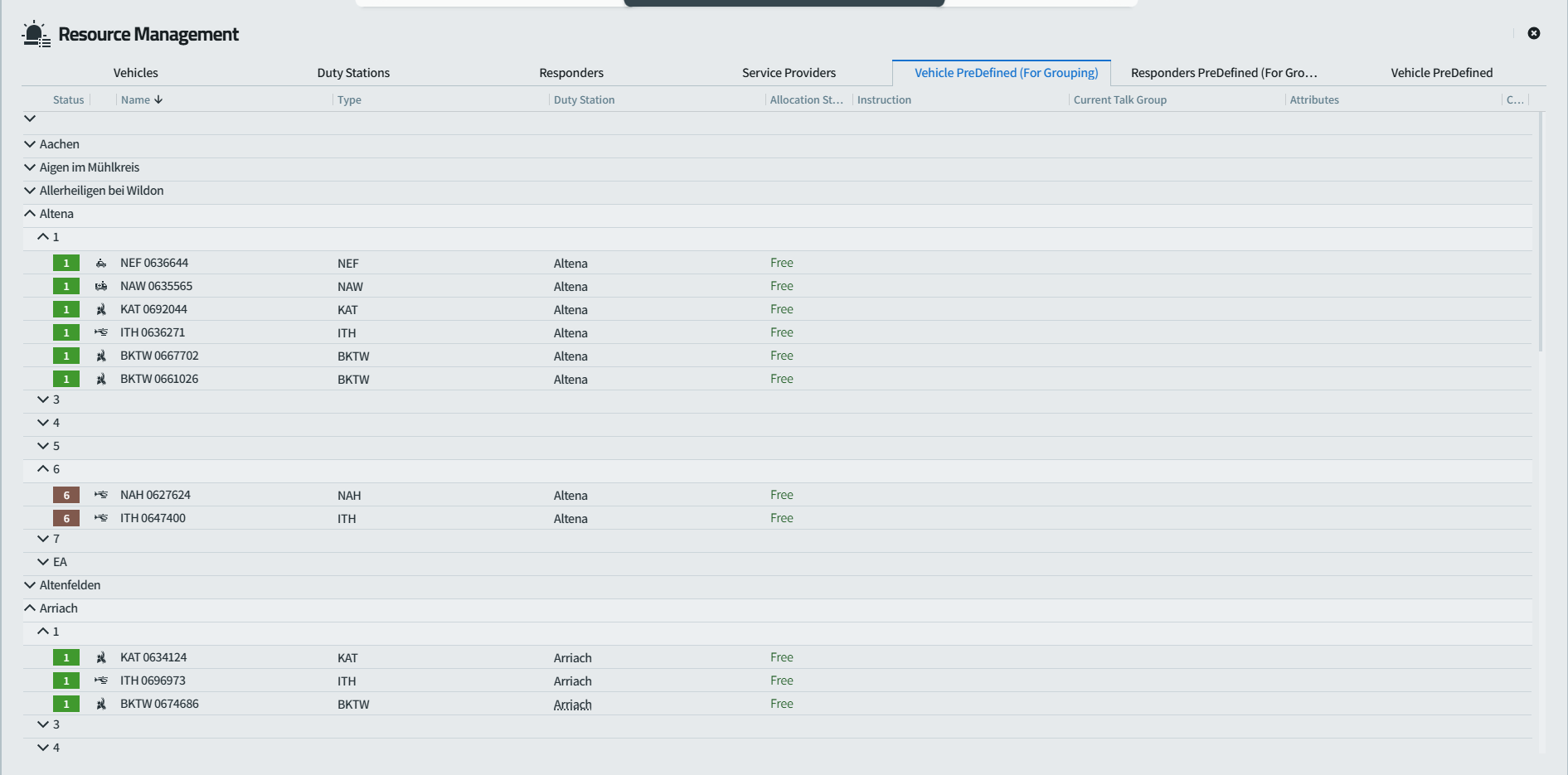Click the vertical scrollbar of the list
The height and width of the screenshot is (775, 1568).
click(x=1541, y=232)
